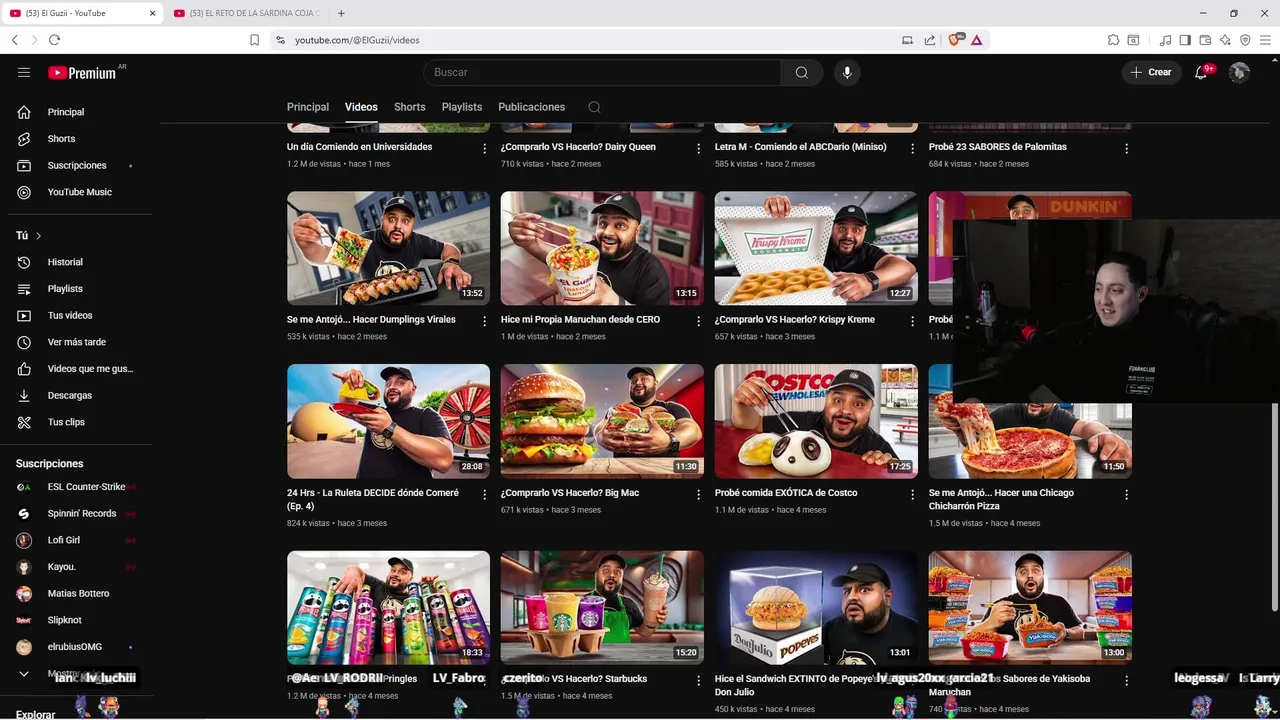Open Slipknot subscription channel
This screenshot has height=720, width=1280.
point(80,620)
